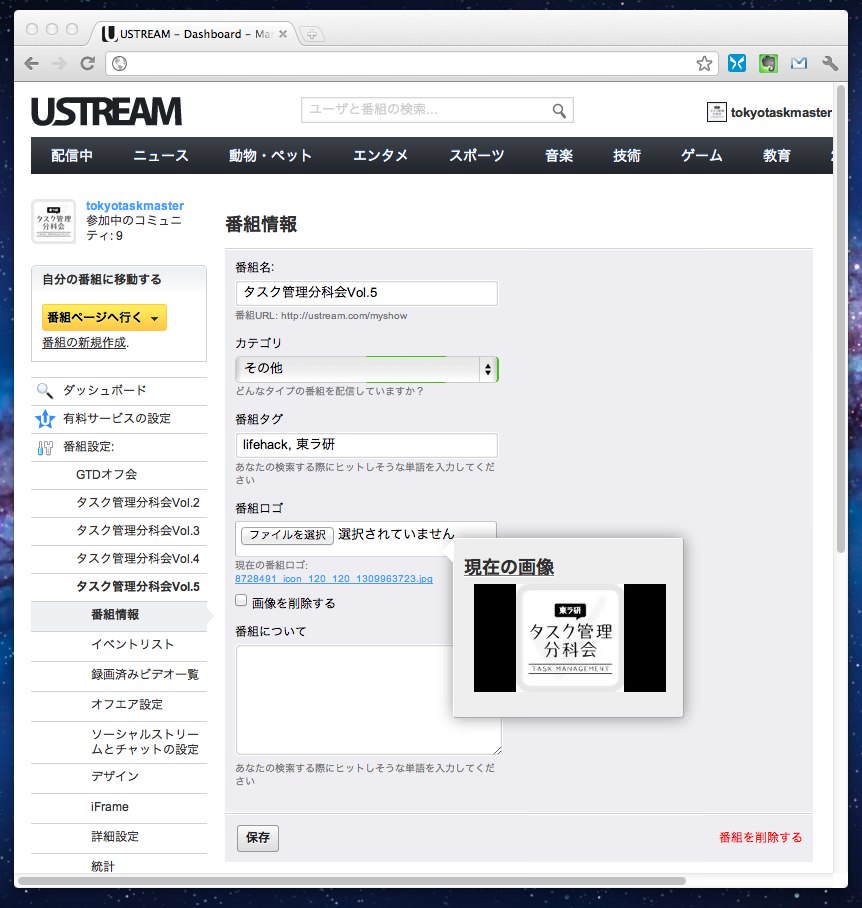The width and height of the screenshot is (862, 908).
Task: Focus the 番組タグ text field
Action: click(x=366, y=445)
